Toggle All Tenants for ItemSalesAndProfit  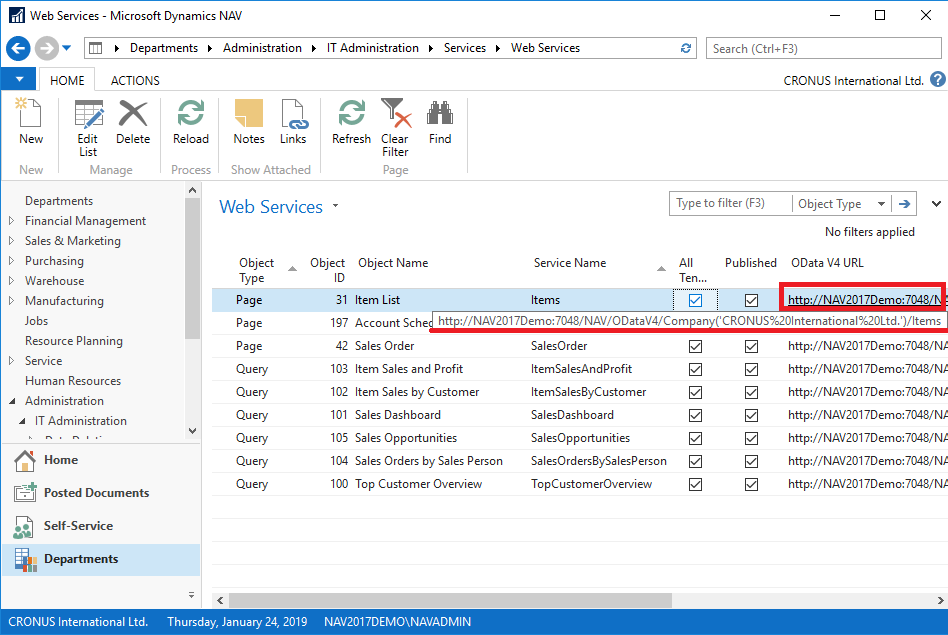click(695, 370)
